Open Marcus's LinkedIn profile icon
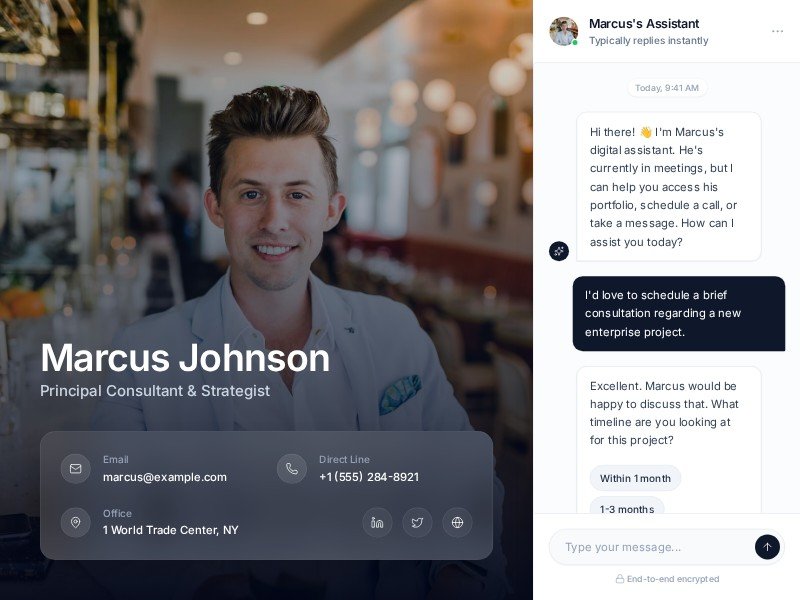800x600 pixels. 377,522
